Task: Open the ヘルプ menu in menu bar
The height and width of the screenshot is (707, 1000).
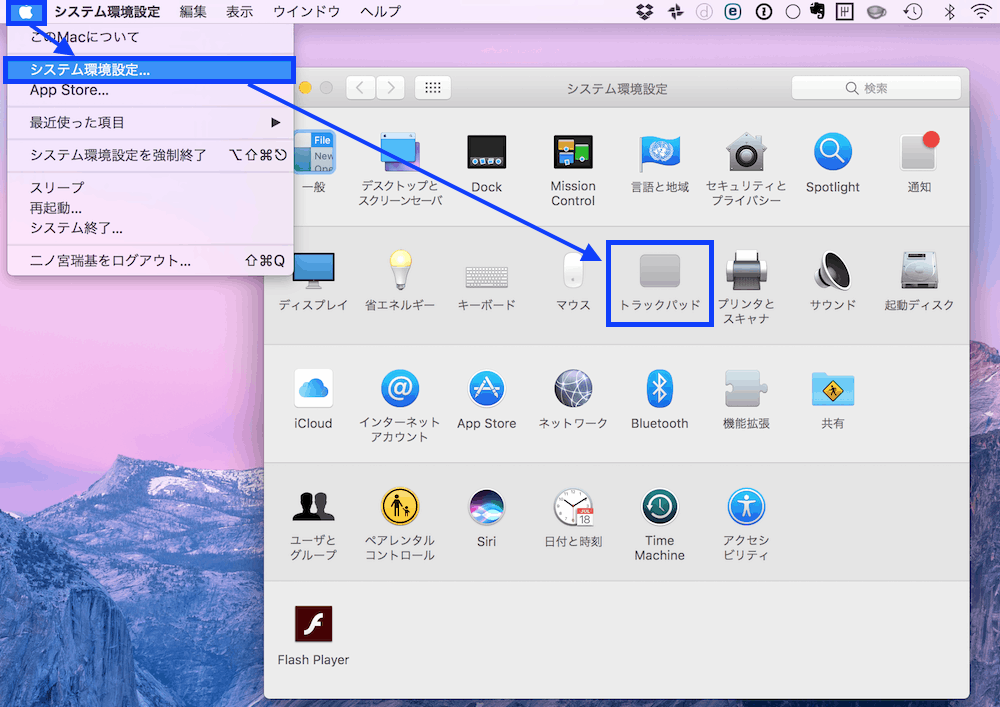Action: coord(381,11)
